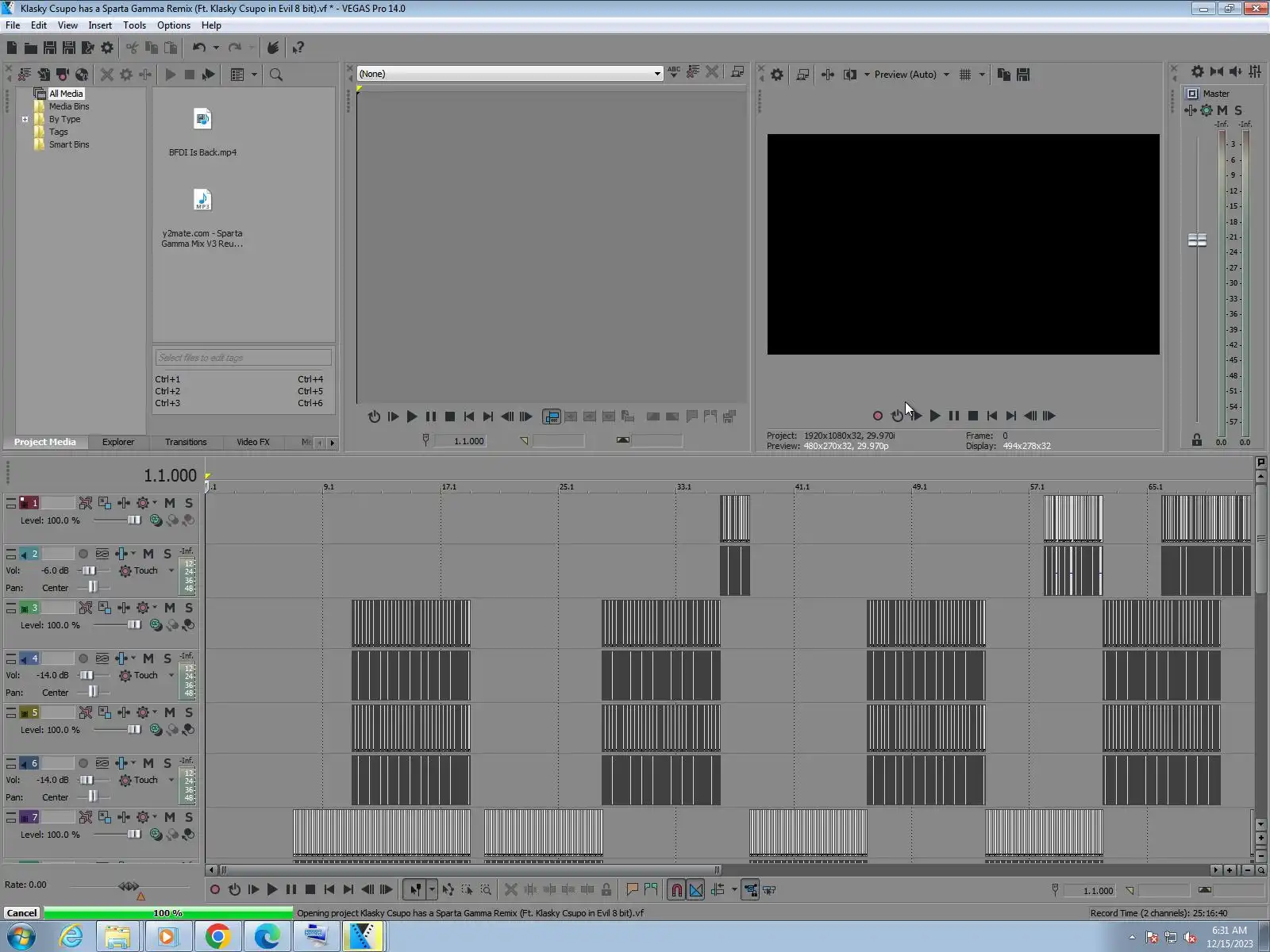
Task: Open Overlays grid dropdown arrow in preview
Action: click(982, 75)
